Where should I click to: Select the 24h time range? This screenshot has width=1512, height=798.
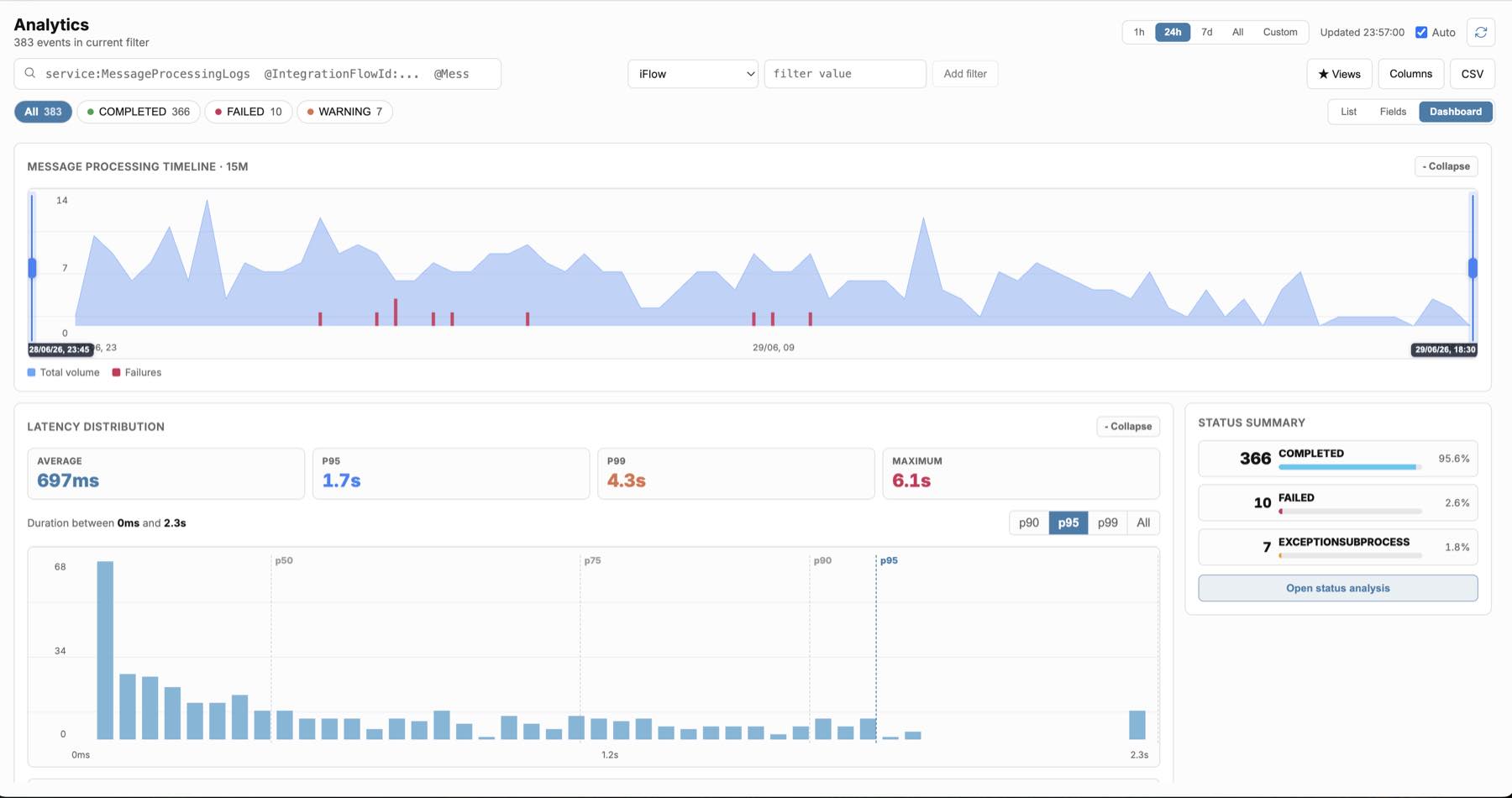[x=1173, y=32]
